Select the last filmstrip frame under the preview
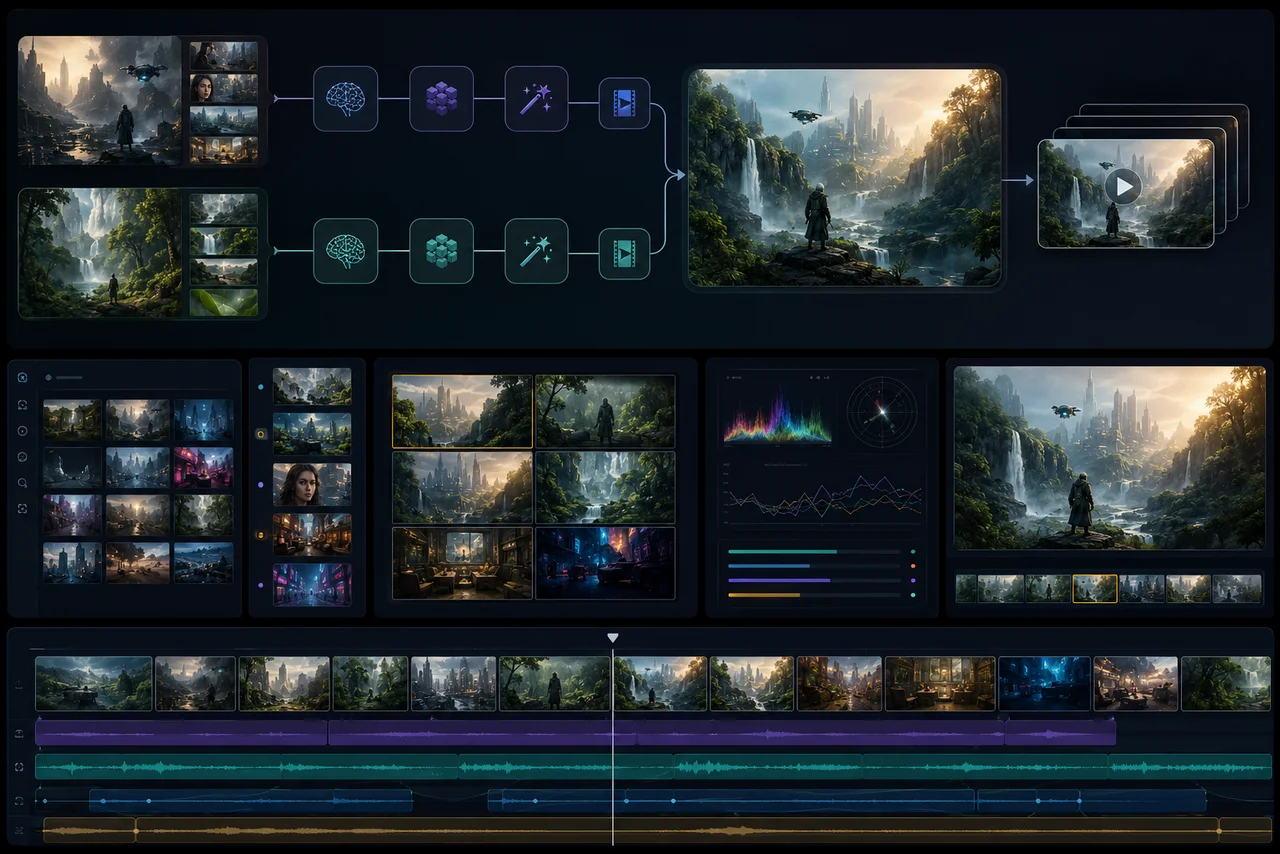Screen dimensions: 1280x854 (x=1237, y=589)
